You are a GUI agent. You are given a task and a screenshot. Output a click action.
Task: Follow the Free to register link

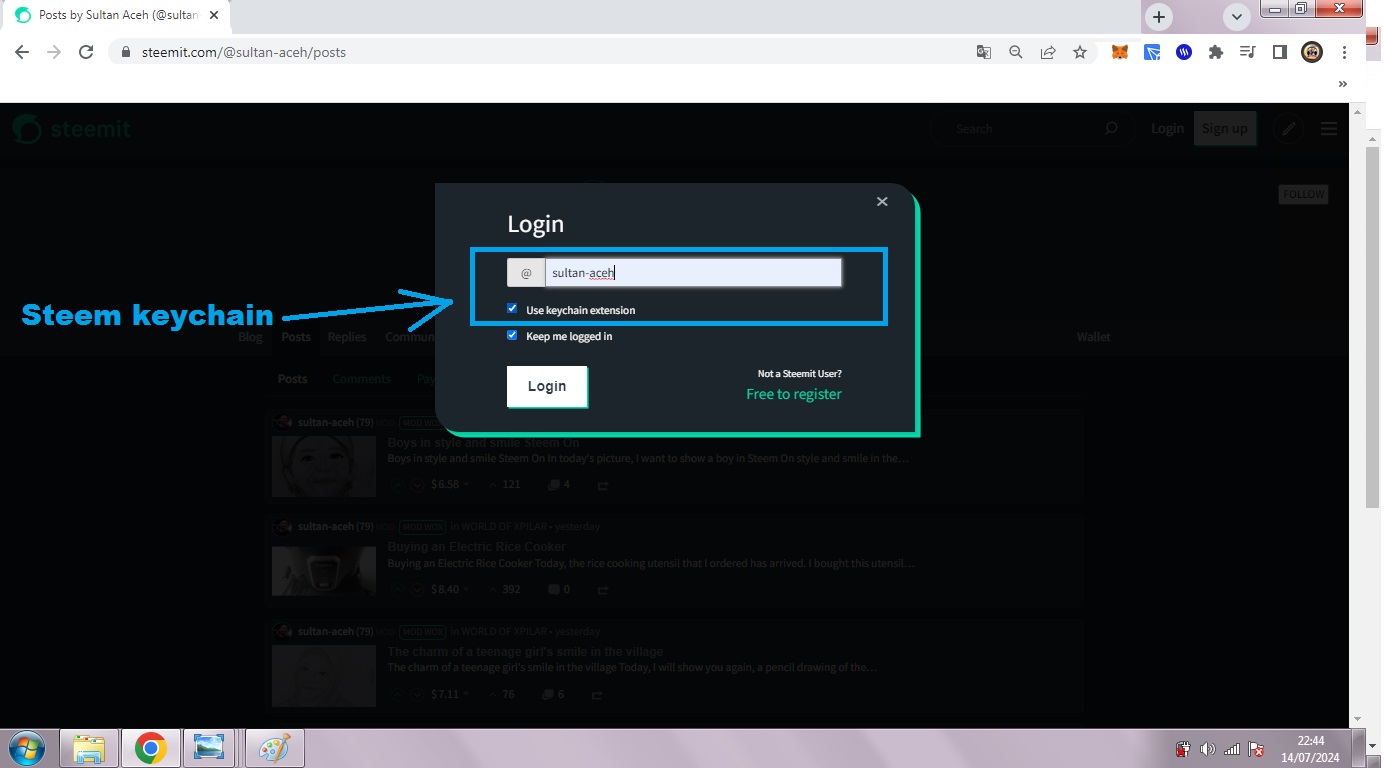794,394
